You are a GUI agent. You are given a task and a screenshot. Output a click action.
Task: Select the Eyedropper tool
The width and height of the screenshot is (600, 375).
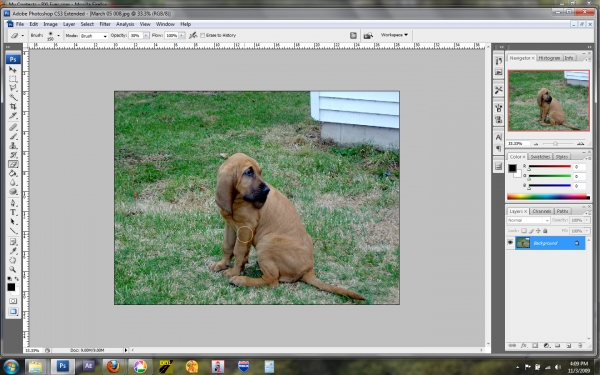(13, 251)
